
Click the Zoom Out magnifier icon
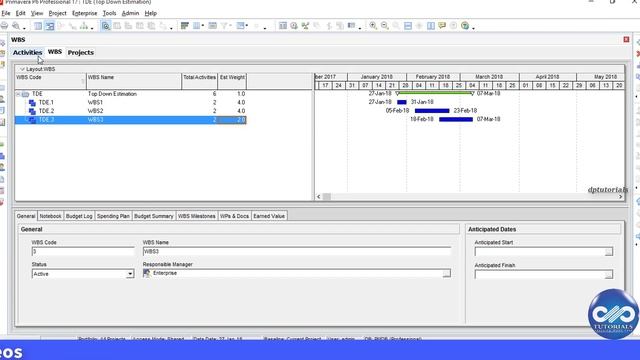pos(384,26)
